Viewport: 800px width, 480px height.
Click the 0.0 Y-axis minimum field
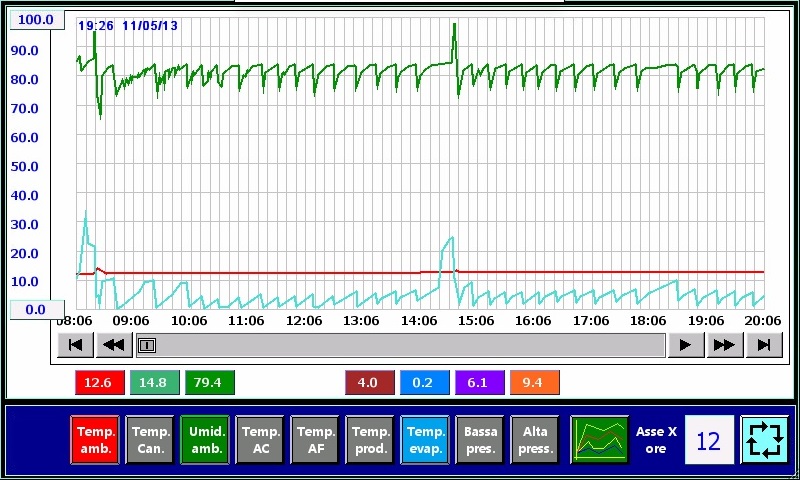[x=36, y=309]
